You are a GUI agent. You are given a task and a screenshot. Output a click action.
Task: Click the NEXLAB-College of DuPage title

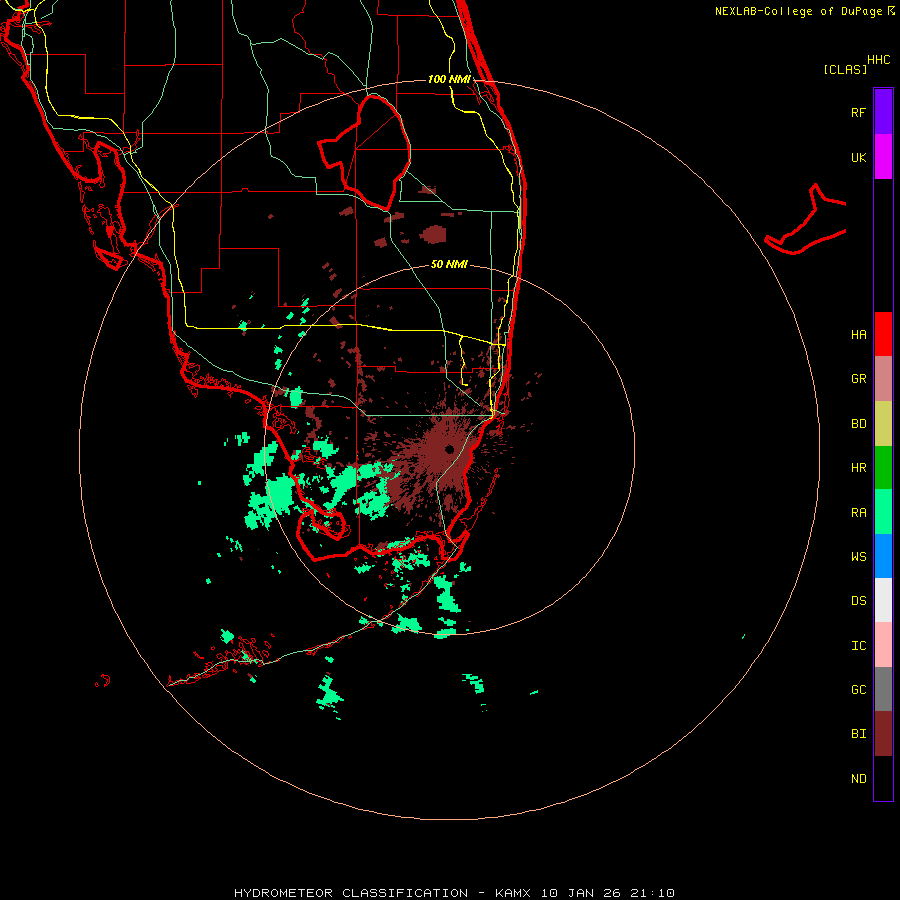pyautogui.click(x=805, y=11)
